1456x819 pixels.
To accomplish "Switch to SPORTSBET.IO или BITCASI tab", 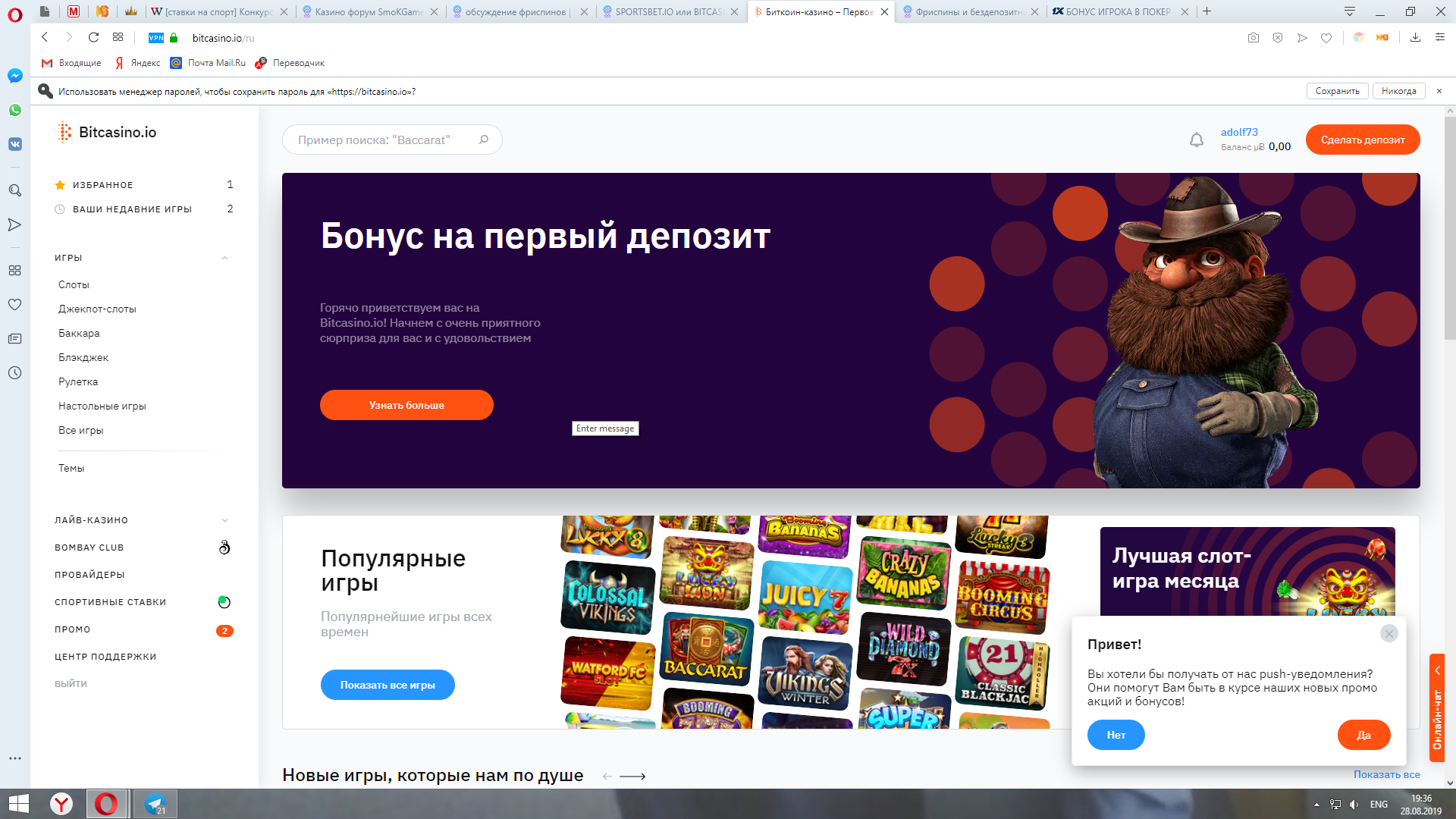I will coord(670,11).
